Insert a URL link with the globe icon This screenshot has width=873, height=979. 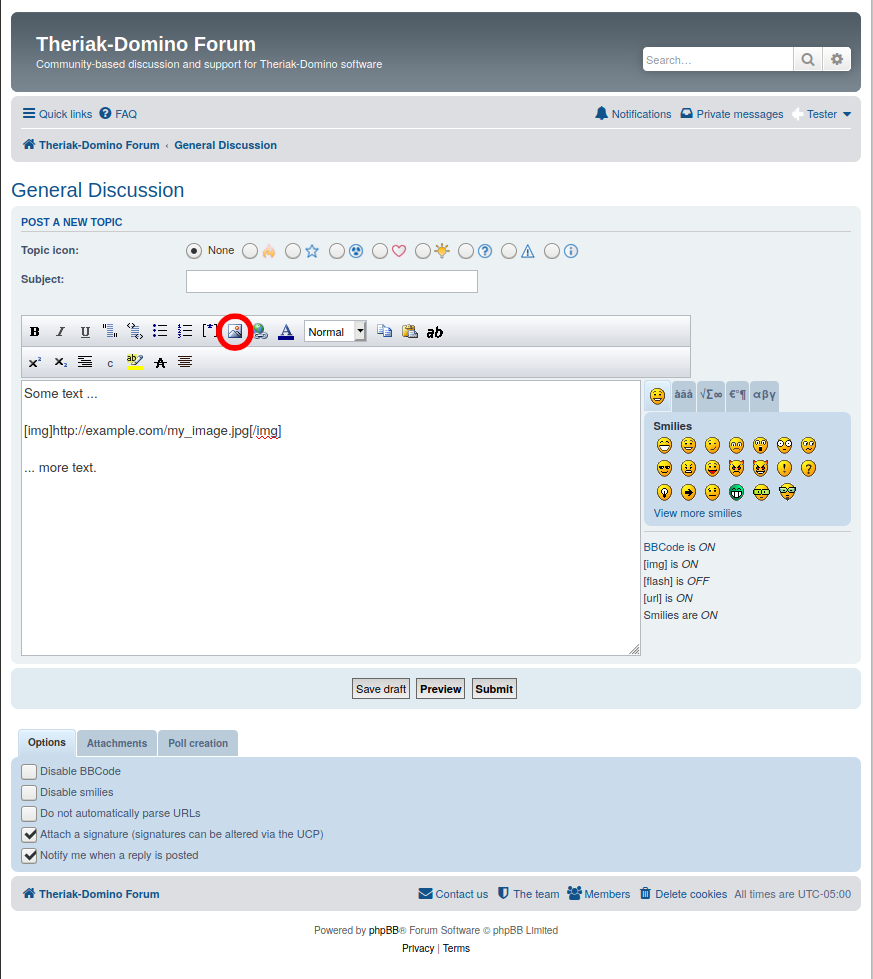coord(260,332)
